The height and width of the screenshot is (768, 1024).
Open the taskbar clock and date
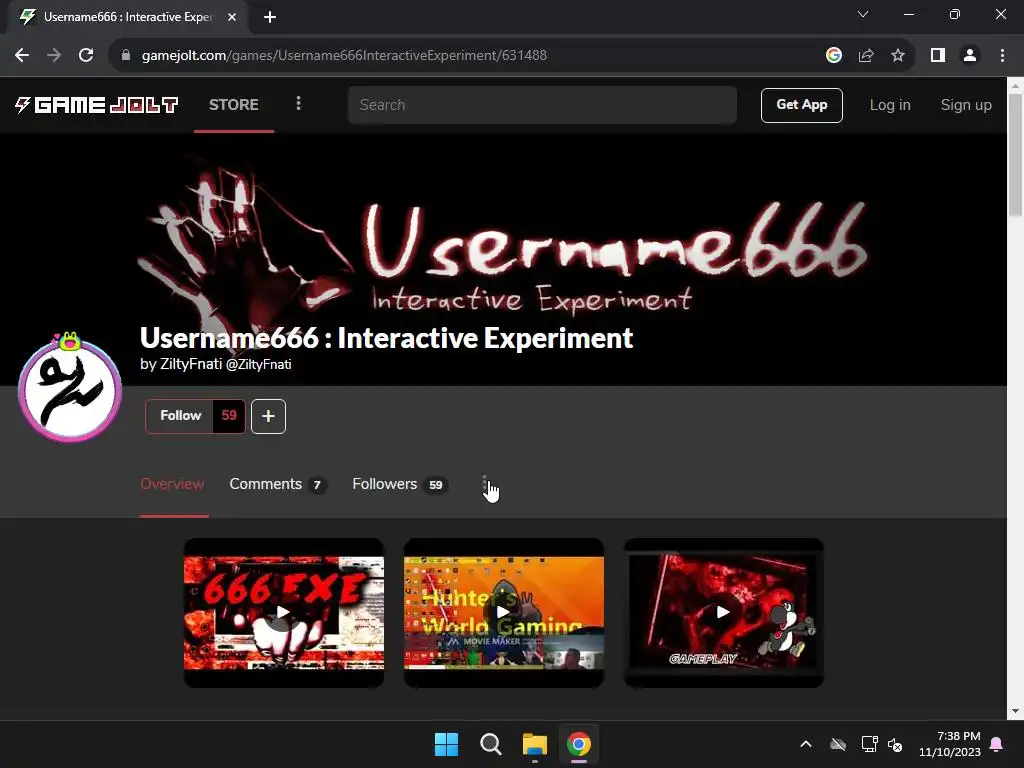pos(950,744)
